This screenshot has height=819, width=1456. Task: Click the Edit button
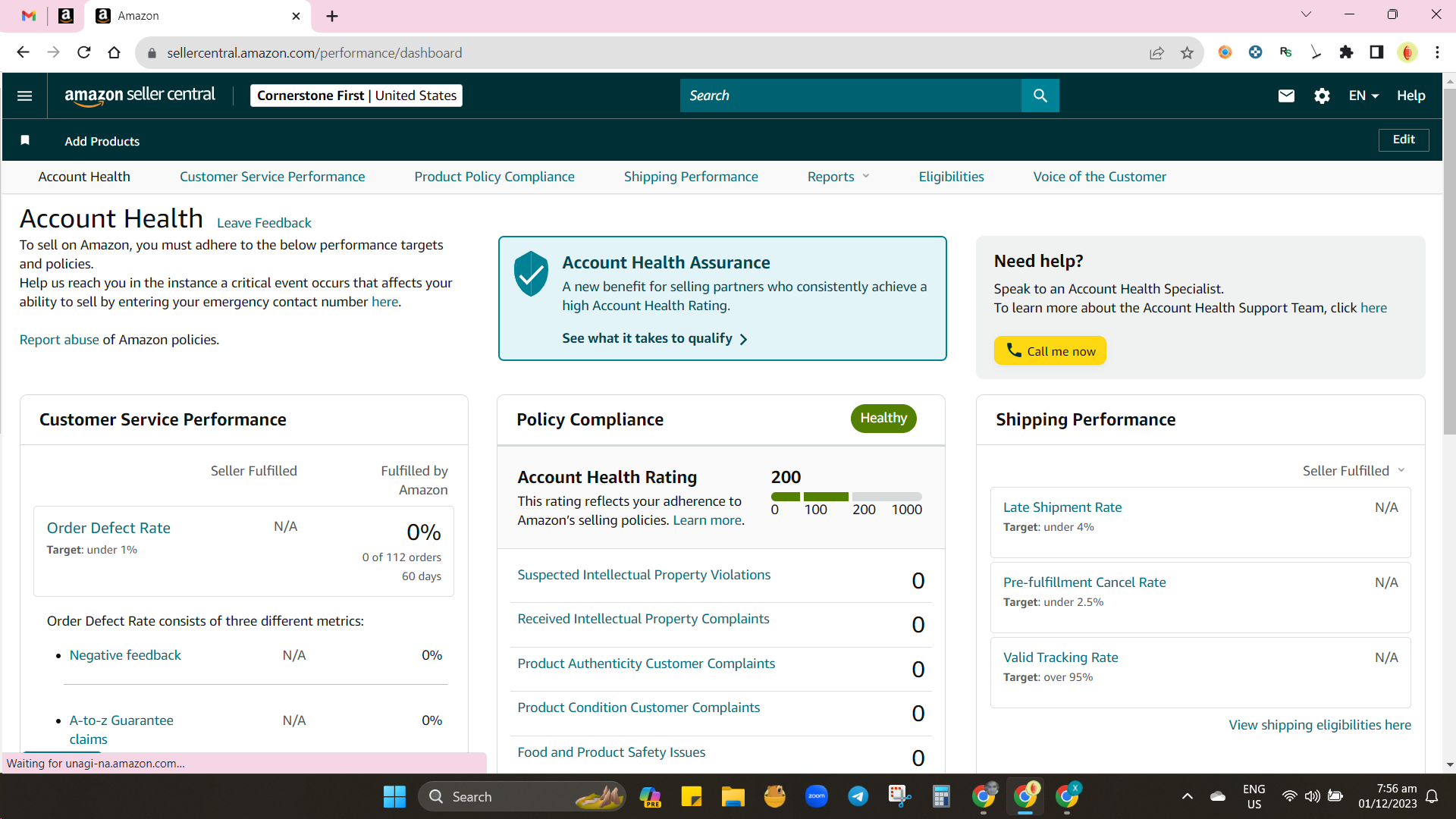click(x=1404, y=140)
